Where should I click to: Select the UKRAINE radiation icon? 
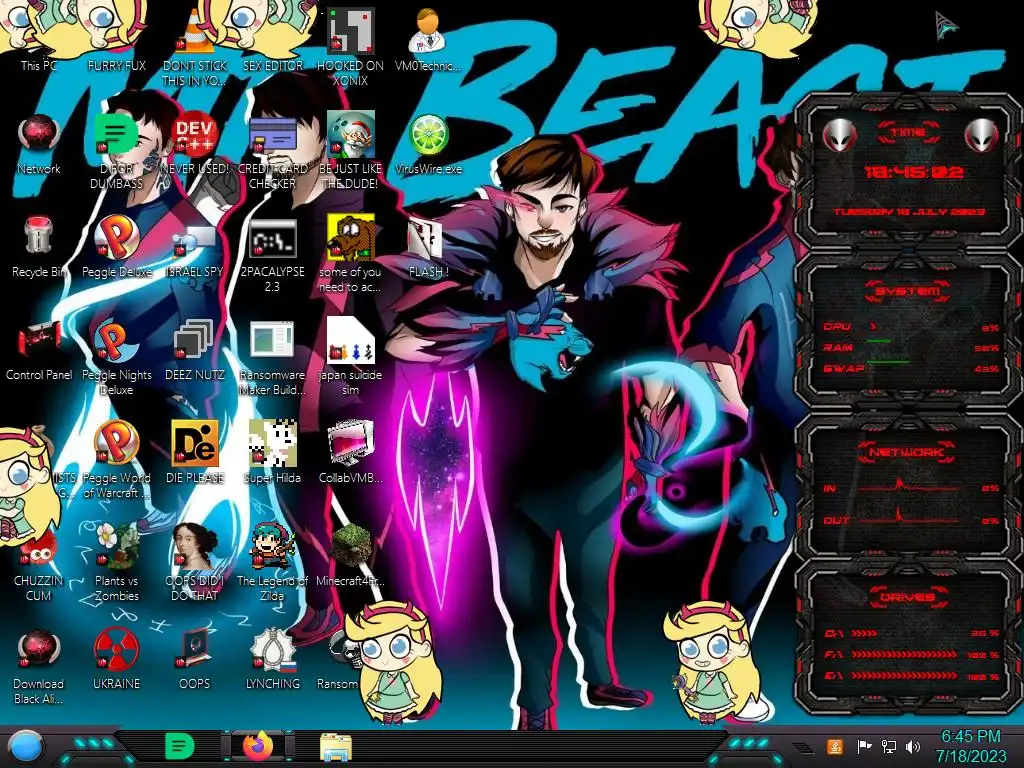pos(116,658)
